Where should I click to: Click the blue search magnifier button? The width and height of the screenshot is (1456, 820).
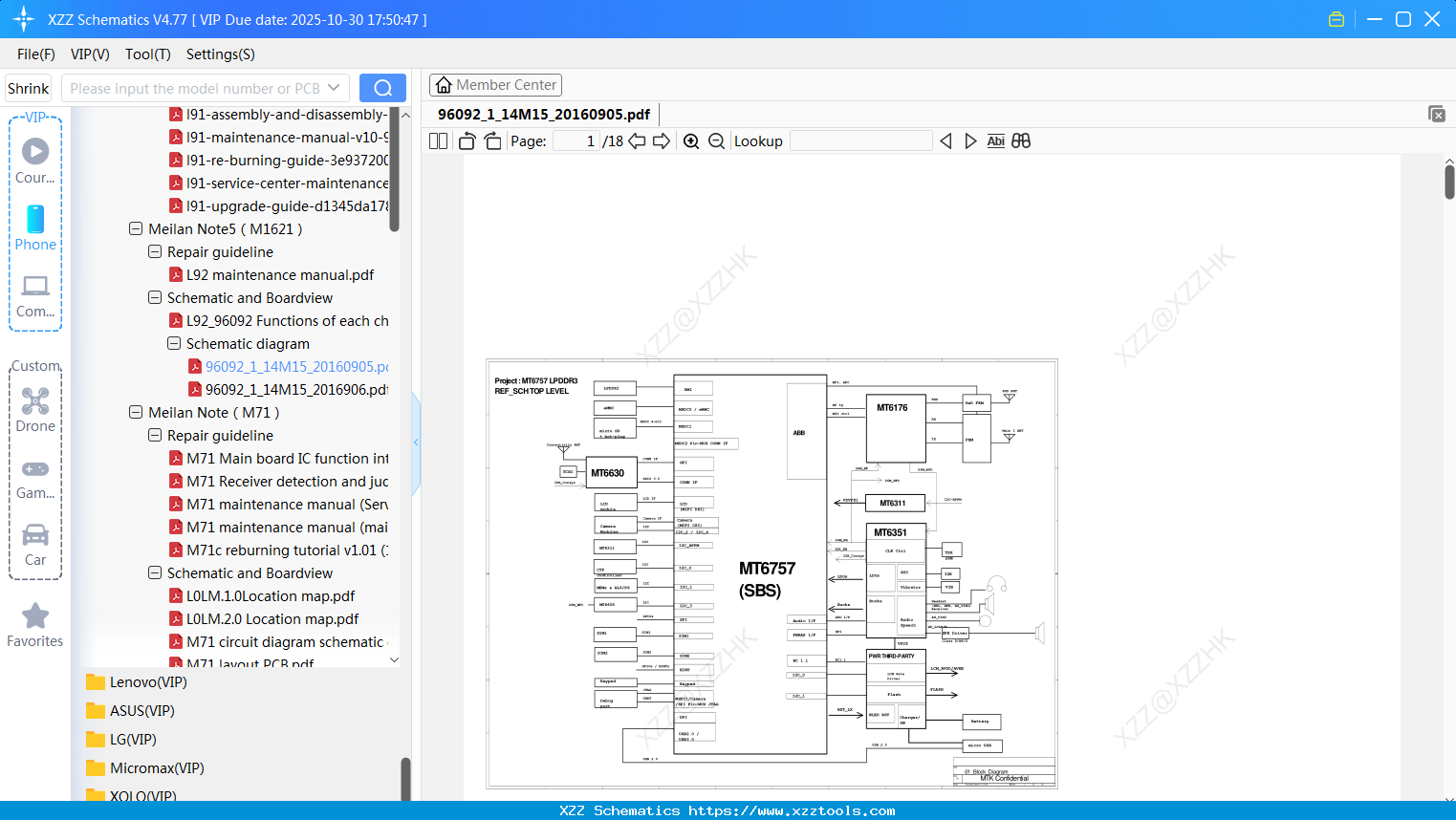coord(382,88)
